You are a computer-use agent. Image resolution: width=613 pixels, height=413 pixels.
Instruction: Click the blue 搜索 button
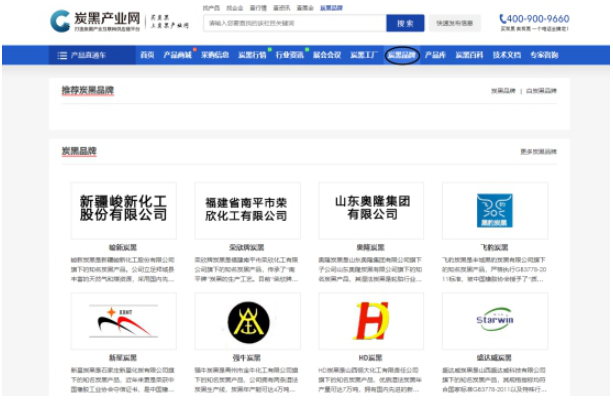tap(405, 23)
